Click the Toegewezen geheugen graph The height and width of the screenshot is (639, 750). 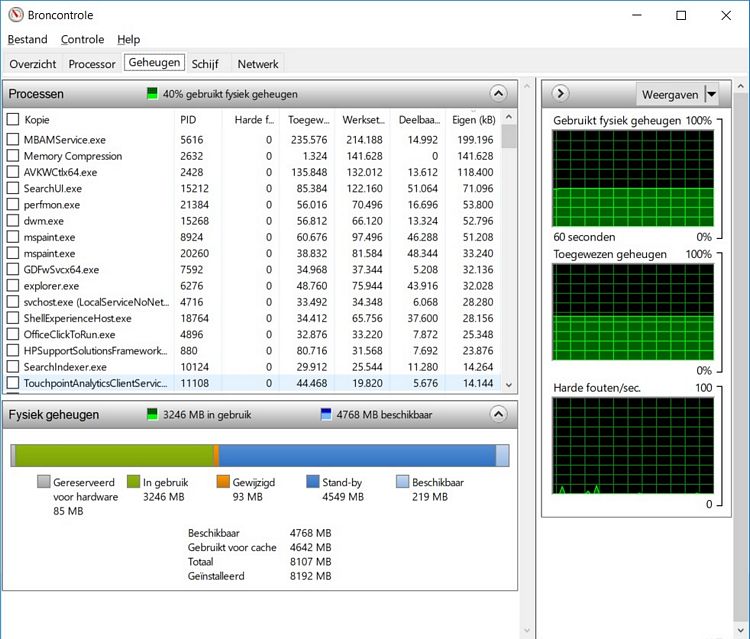click(x=633, y=312)
